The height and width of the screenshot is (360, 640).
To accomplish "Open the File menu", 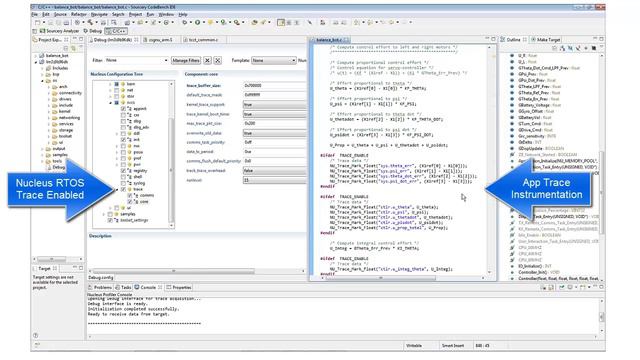I will (x=35, y=14).
